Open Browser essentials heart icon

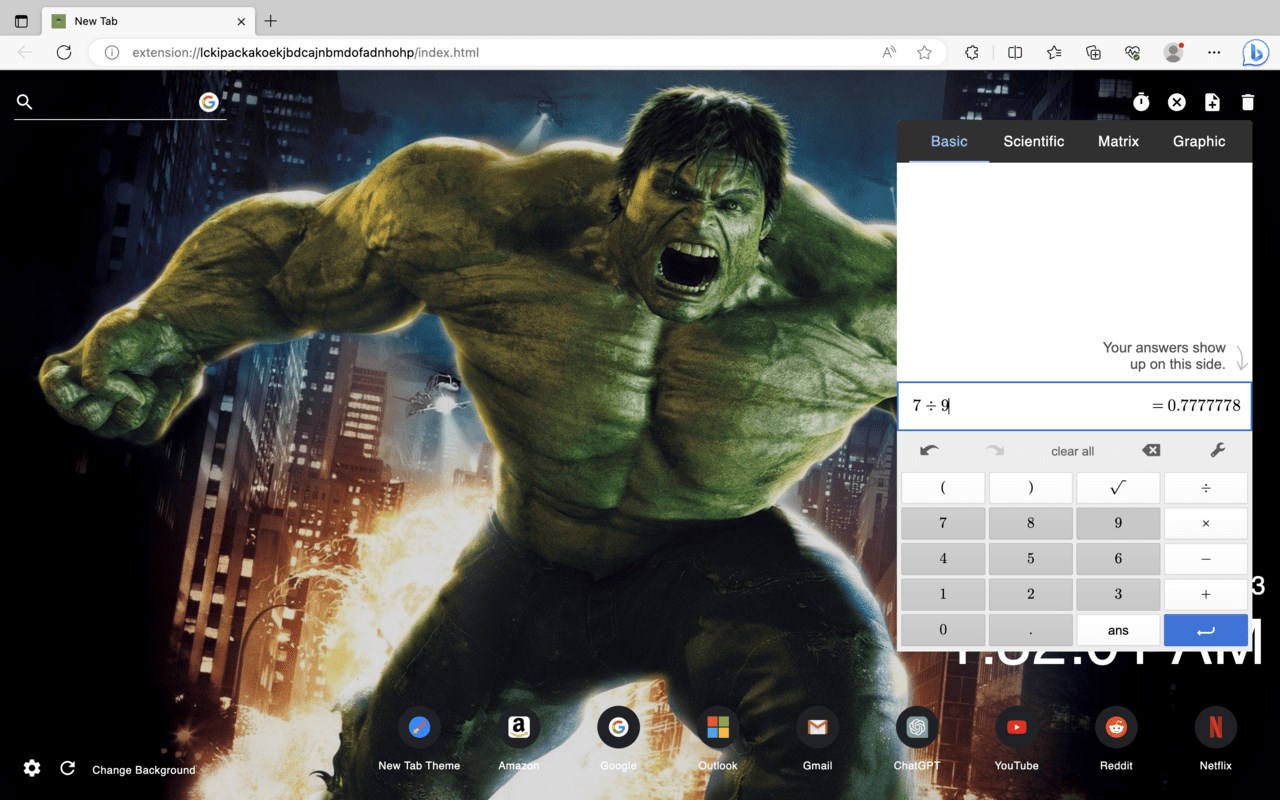[1132, 52]
